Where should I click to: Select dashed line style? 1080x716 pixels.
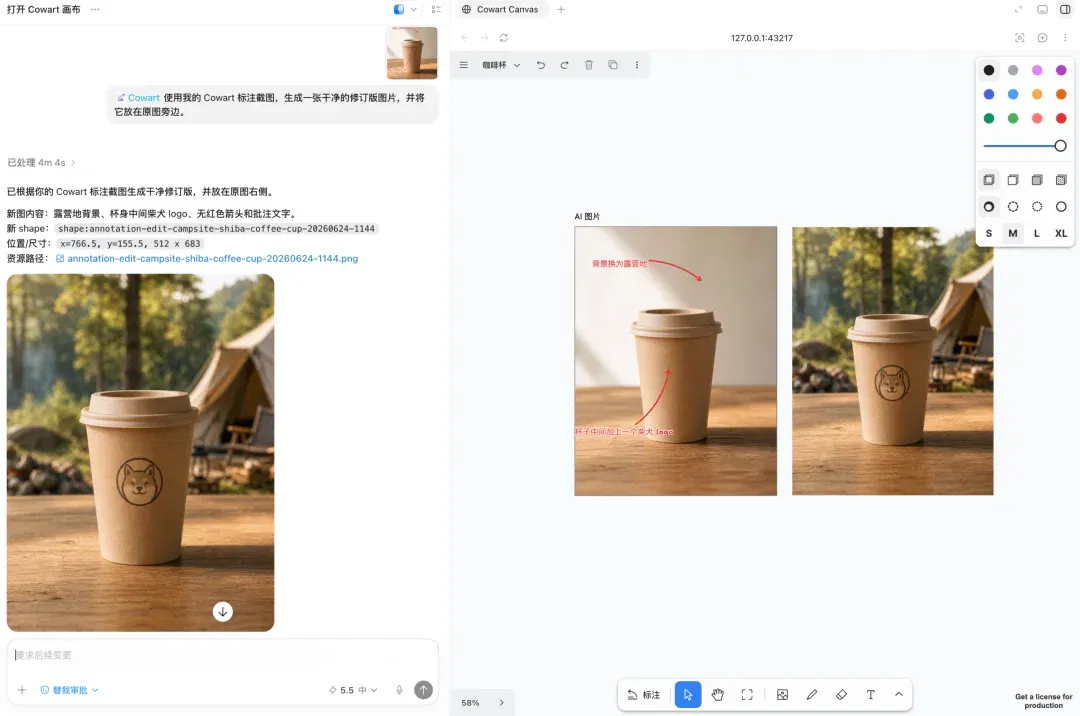pyautogui.click(x=1012, y=207)
